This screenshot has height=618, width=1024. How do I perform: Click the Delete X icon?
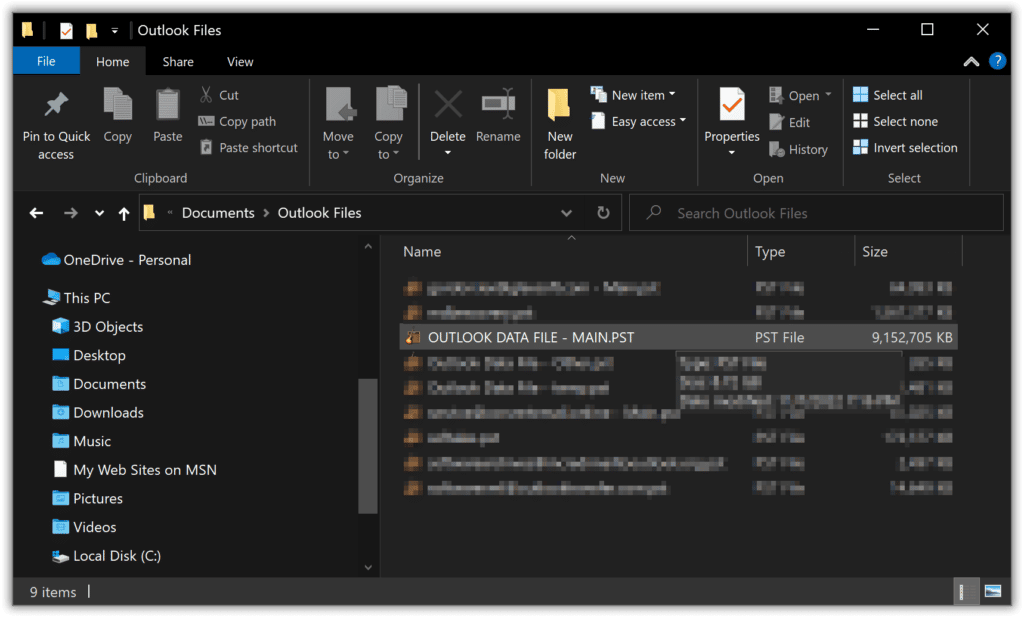tap(448, 105)
